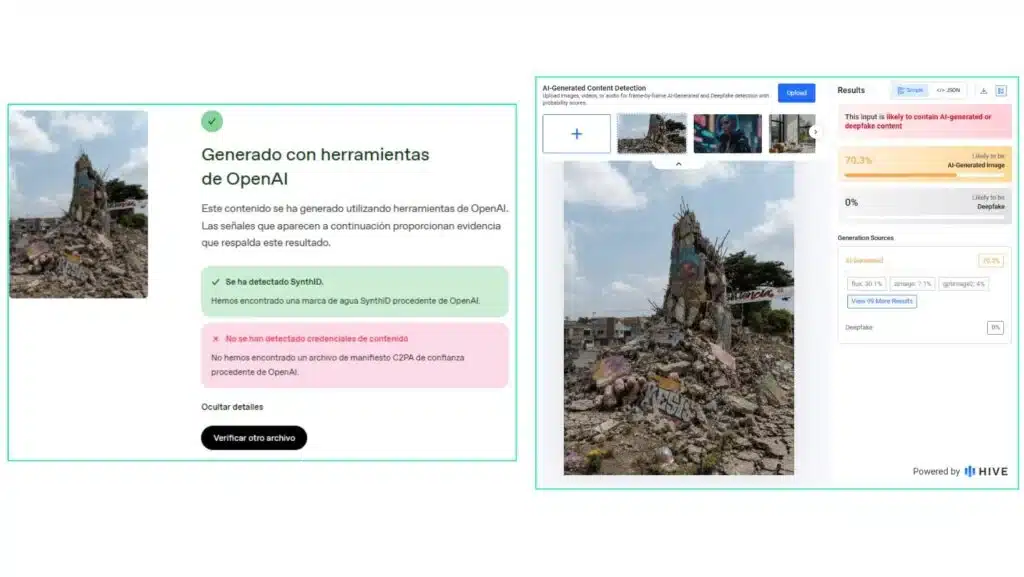Open the OpenAI verifier image preview

click(x=78, y=204)
